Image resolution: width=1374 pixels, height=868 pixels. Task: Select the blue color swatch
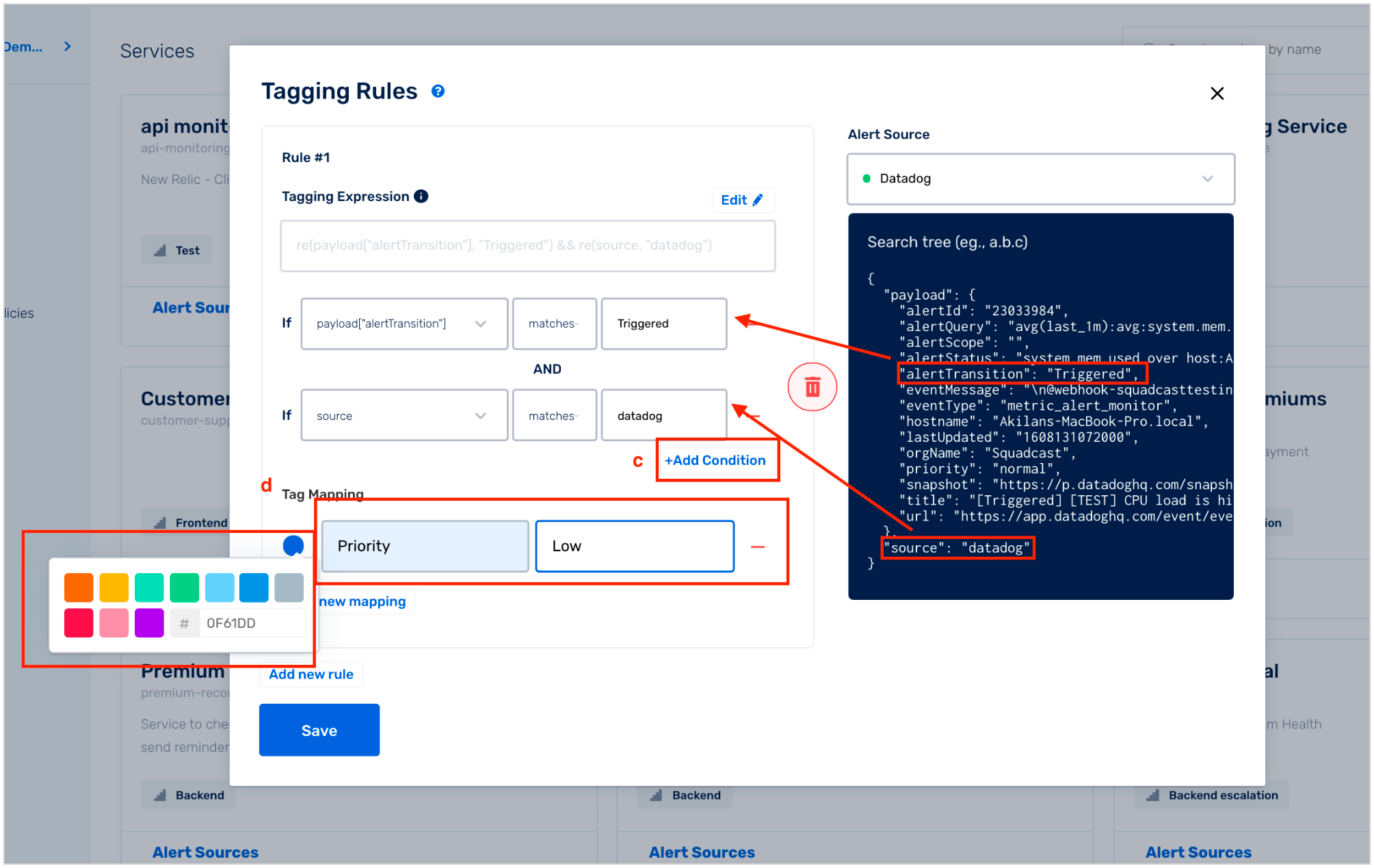254,588
